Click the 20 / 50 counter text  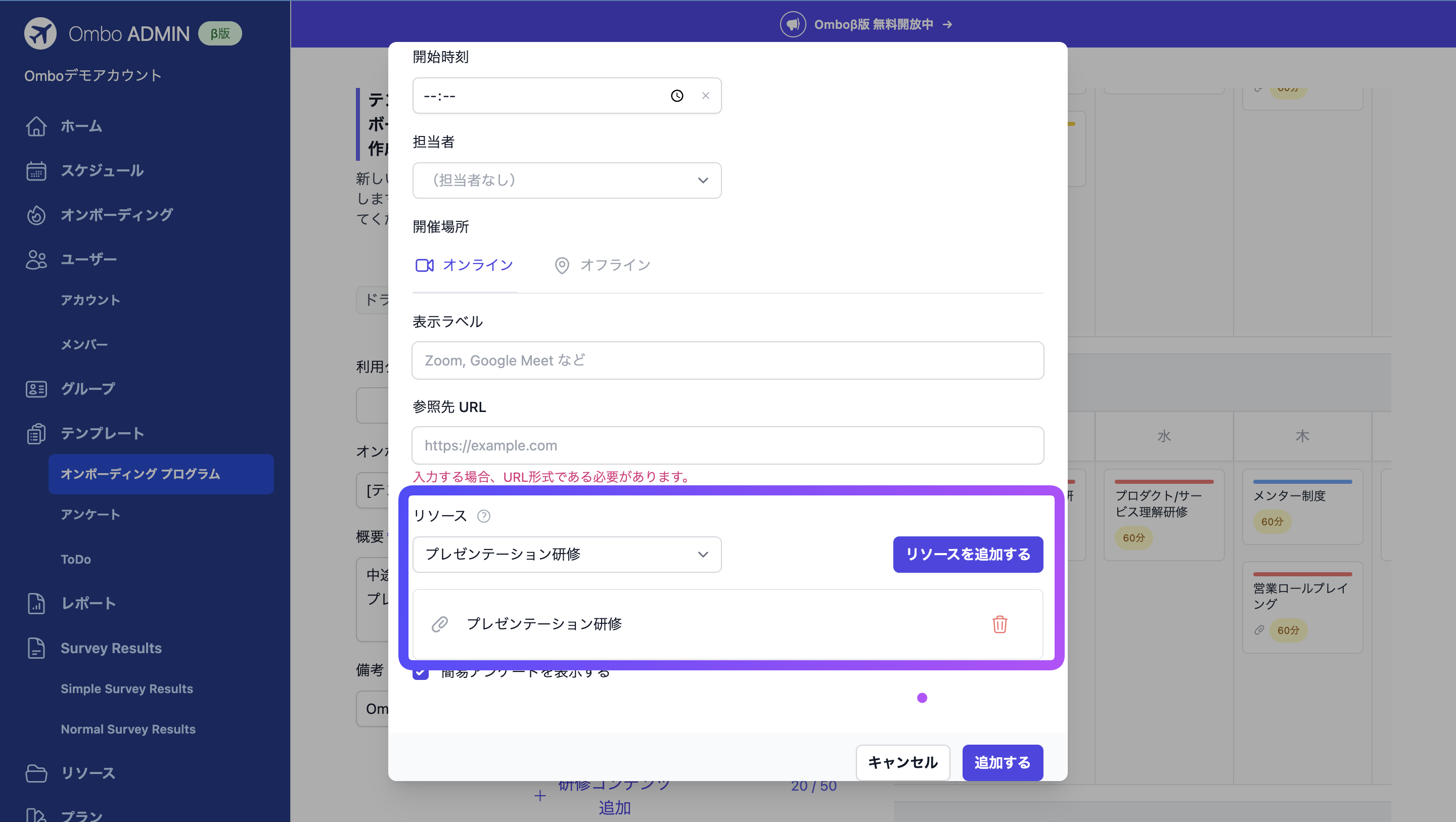point(813,786)
